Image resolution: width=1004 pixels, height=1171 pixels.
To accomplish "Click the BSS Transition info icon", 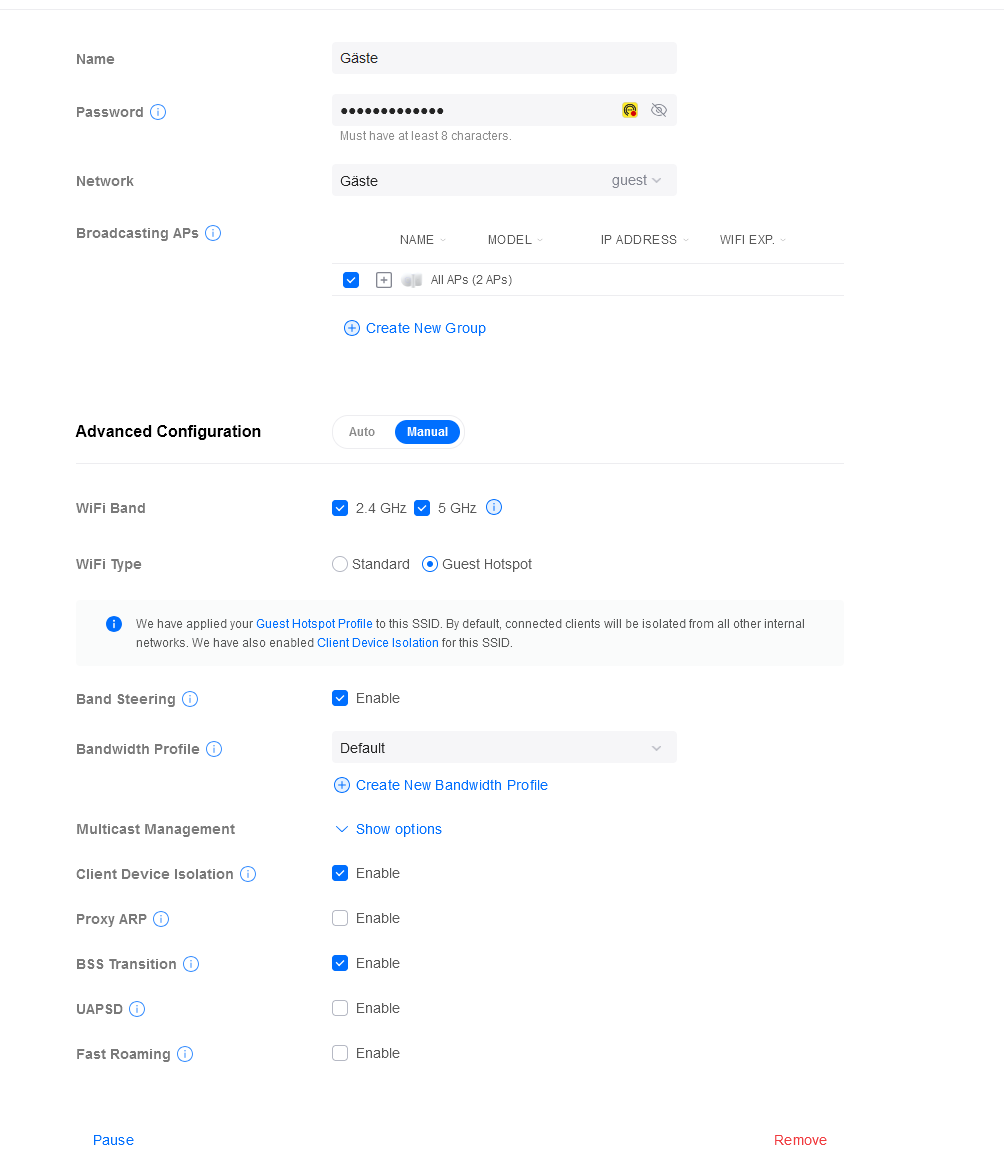I will (x=191, y=964).
